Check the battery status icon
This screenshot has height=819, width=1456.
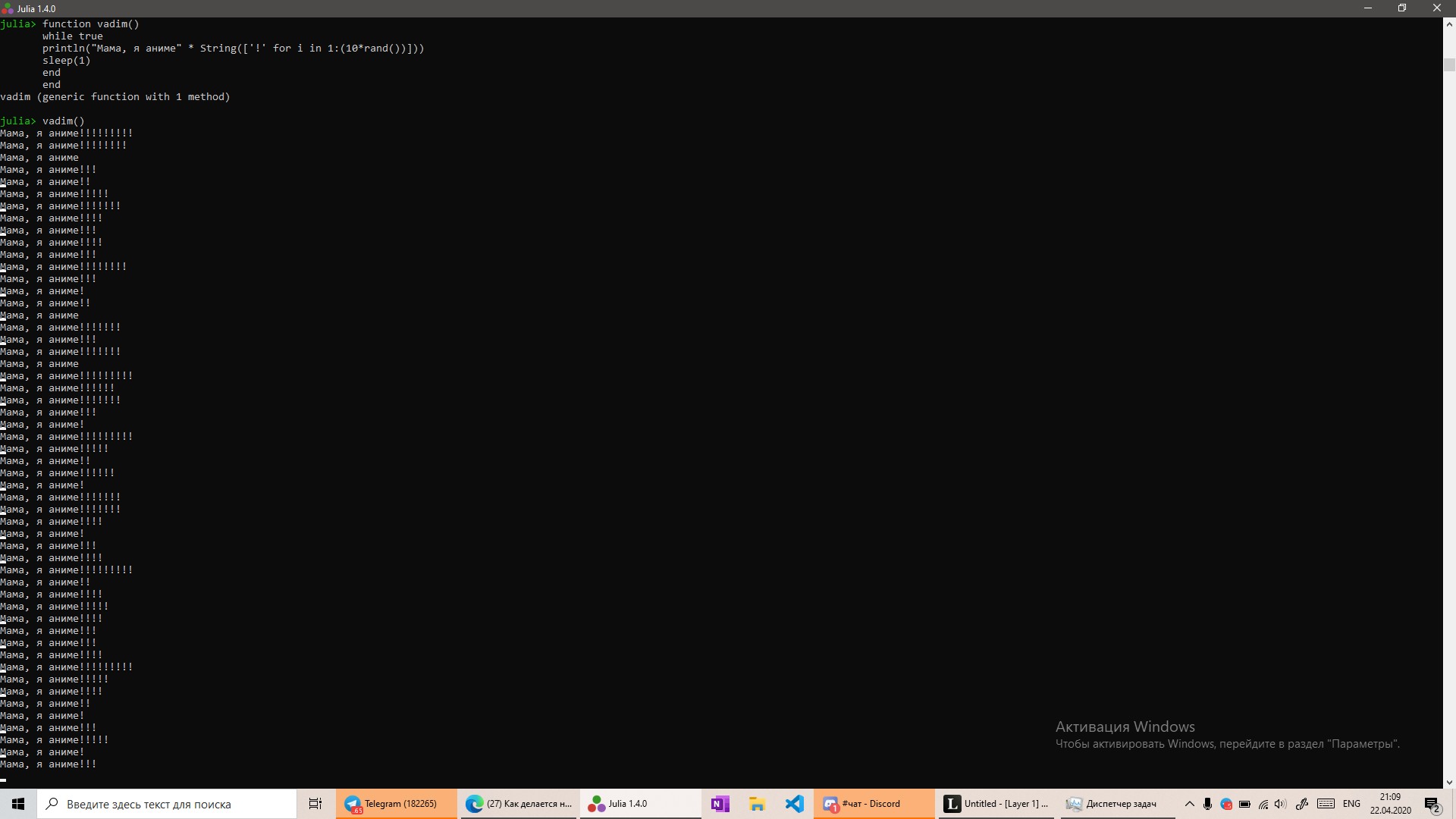tap(1244, 804)
